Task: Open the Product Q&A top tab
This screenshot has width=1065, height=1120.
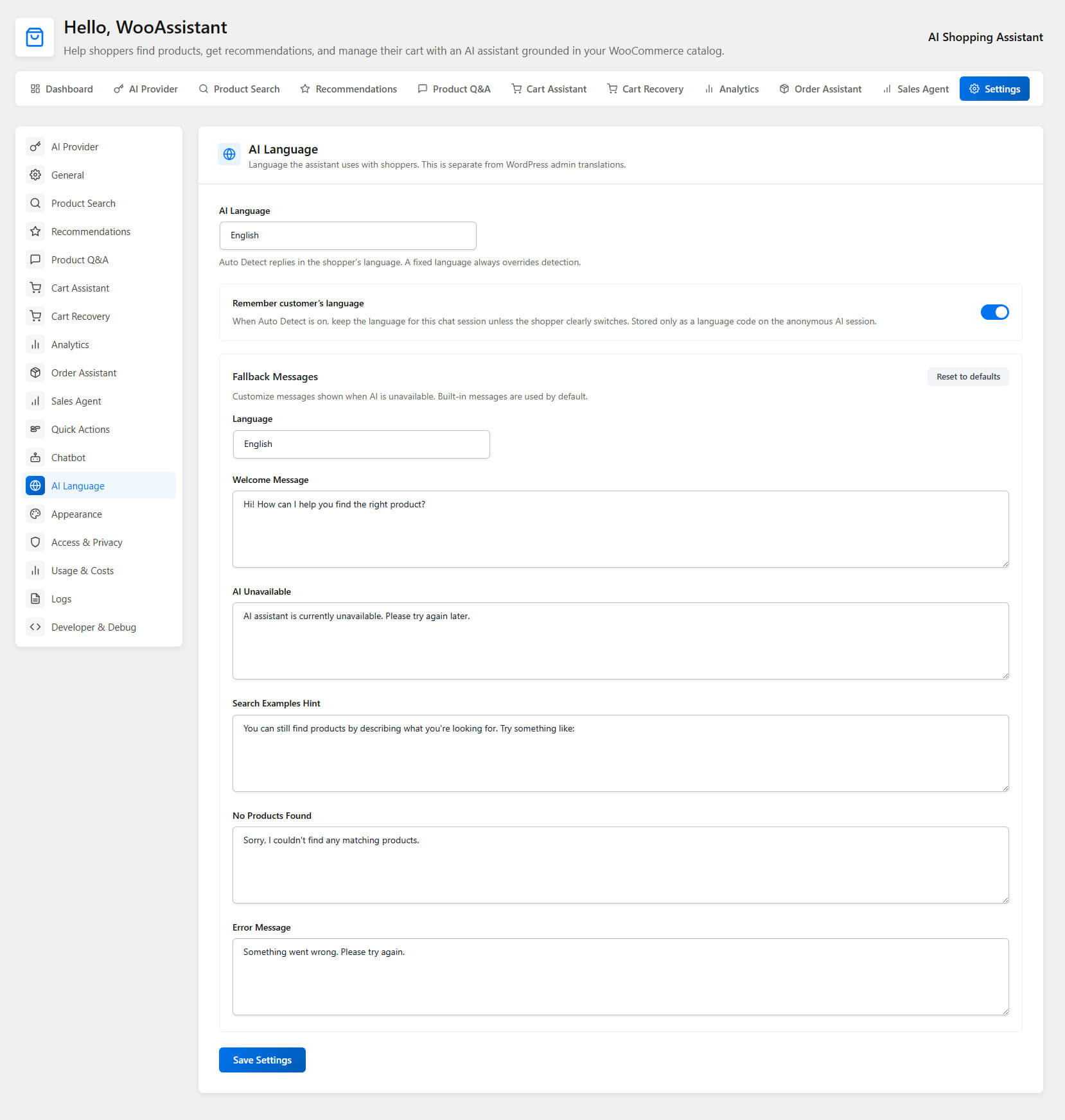Action: [454, 89]
